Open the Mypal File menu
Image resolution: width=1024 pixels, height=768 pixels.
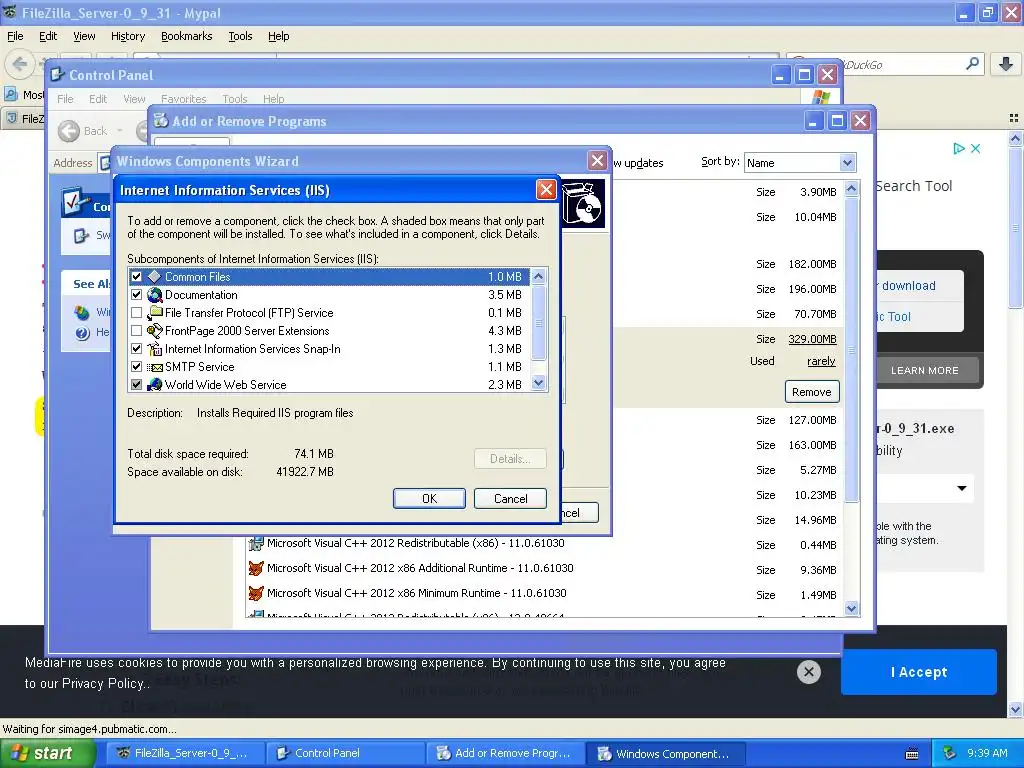click(x=15, y=36)
